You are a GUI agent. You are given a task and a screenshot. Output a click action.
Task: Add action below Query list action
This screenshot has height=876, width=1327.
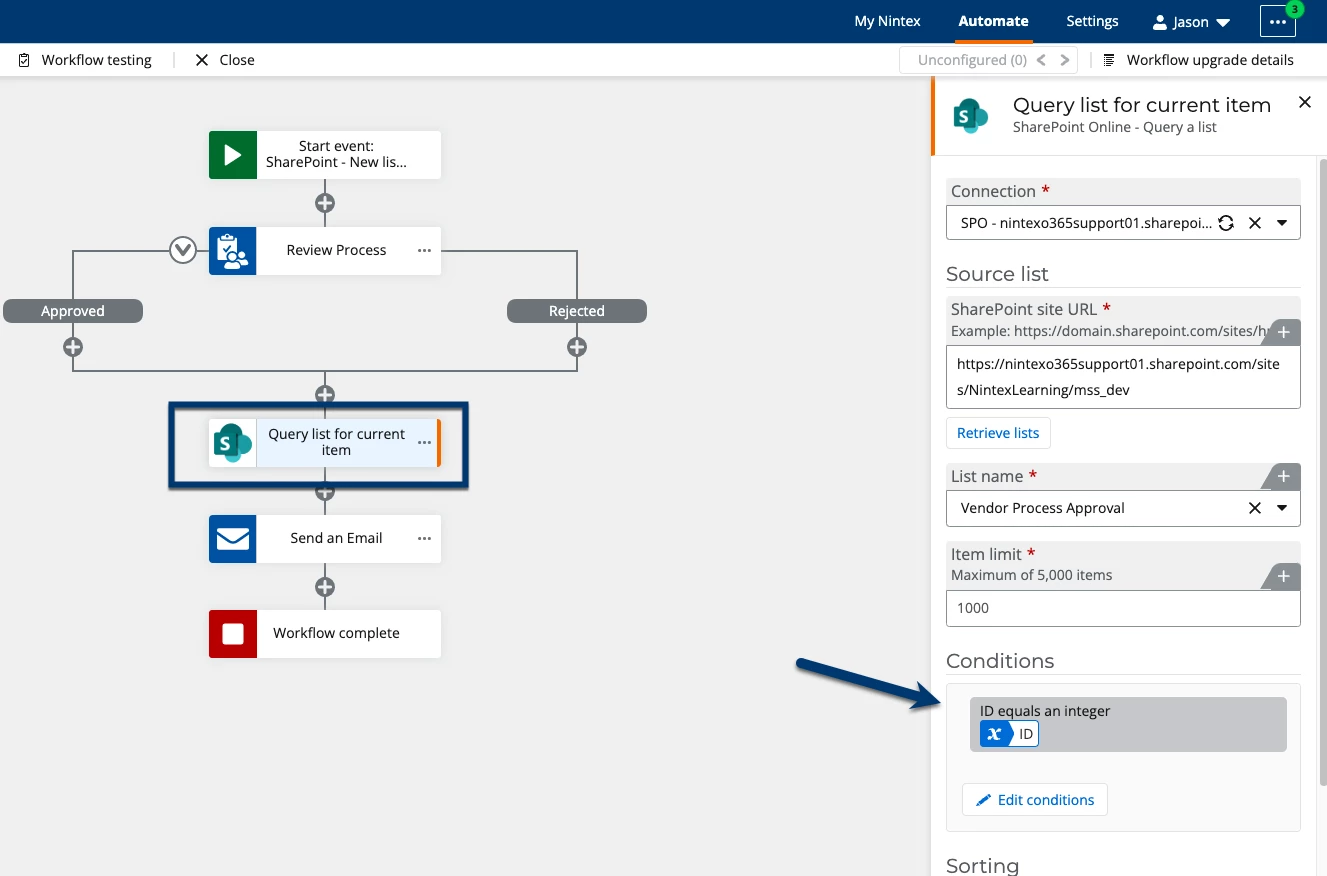point(324,491)
